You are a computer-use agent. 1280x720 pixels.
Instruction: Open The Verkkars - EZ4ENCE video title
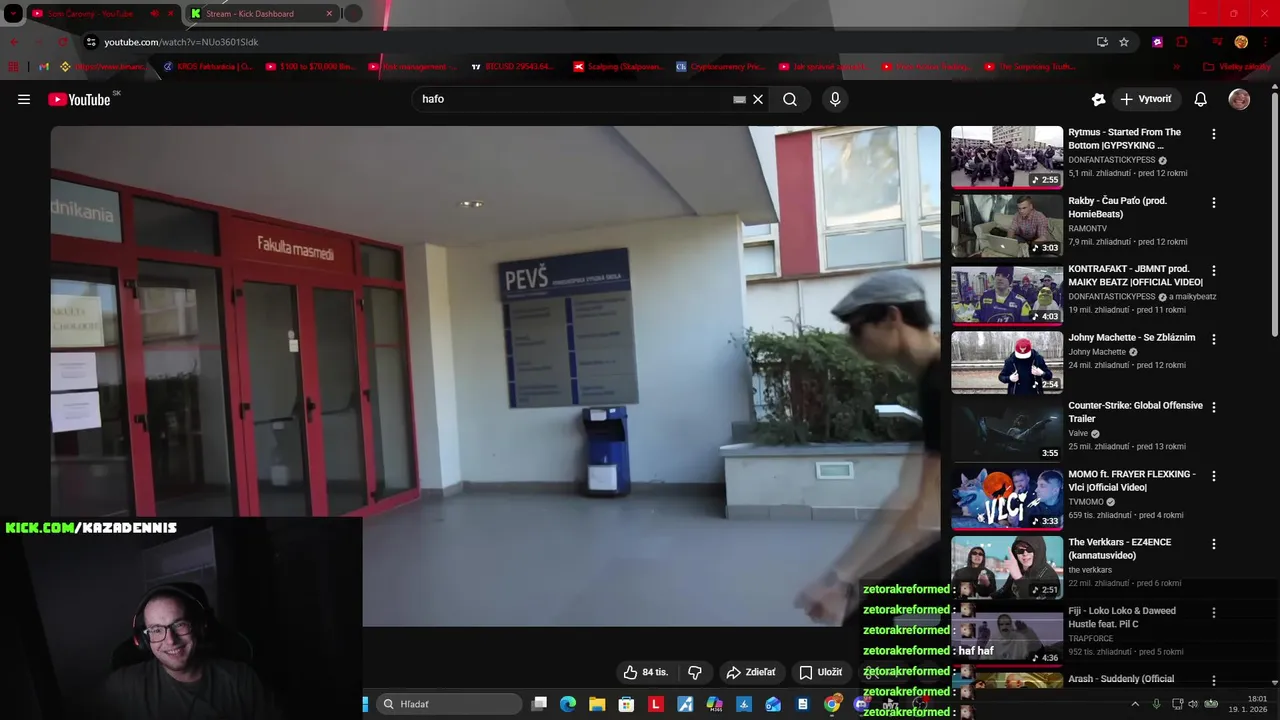point(1119,548)
